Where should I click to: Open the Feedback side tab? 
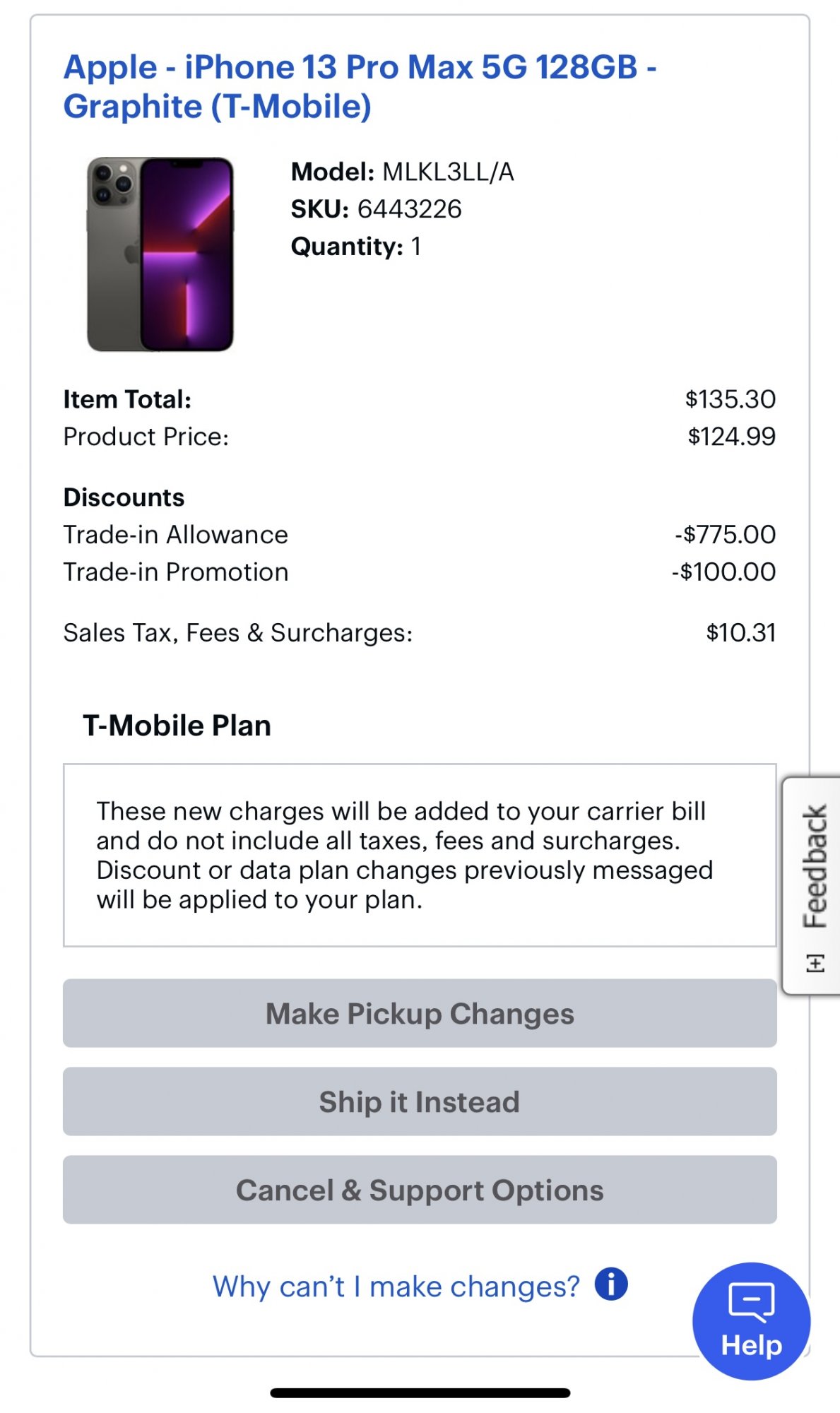814,866
